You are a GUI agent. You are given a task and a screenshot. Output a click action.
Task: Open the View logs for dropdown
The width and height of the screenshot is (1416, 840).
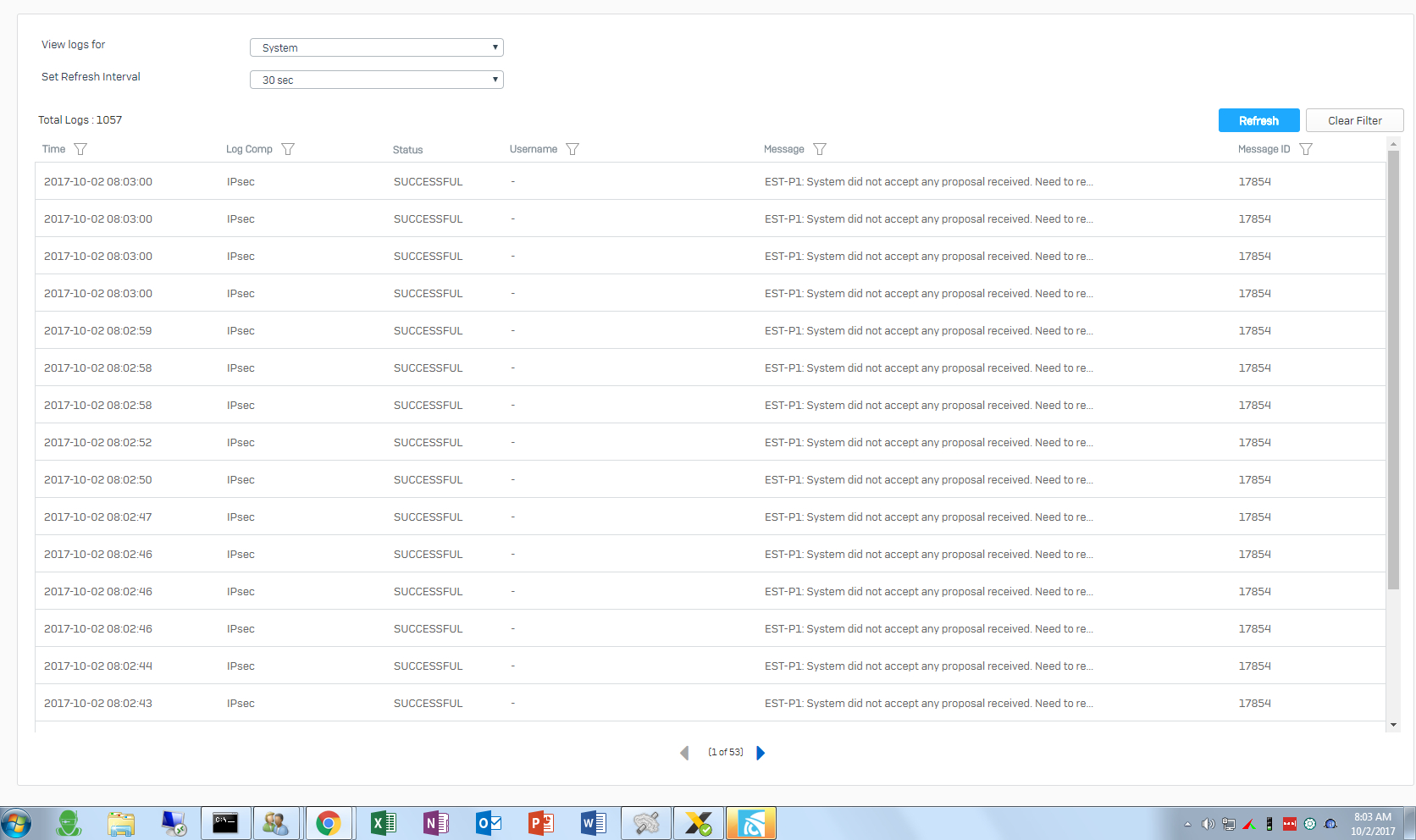coord(377,47)
